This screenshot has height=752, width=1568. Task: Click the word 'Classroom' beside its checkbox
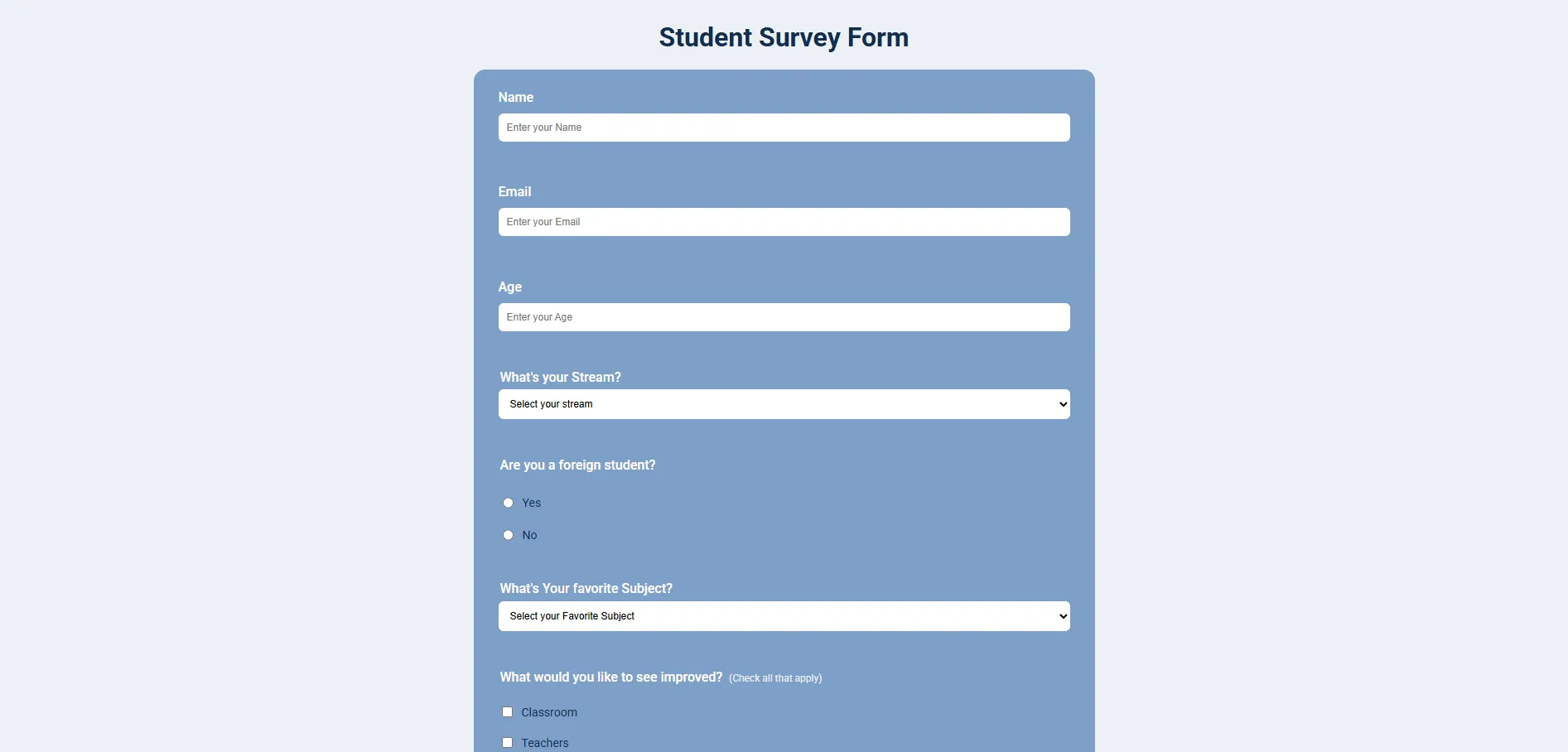tap(549, 713)
